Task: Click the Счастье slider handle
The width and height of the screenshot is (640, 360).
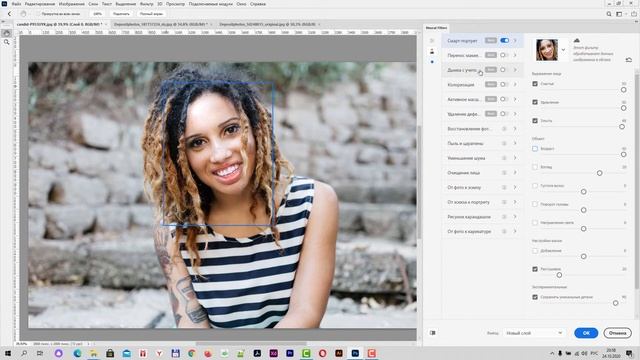Action: 623,90
